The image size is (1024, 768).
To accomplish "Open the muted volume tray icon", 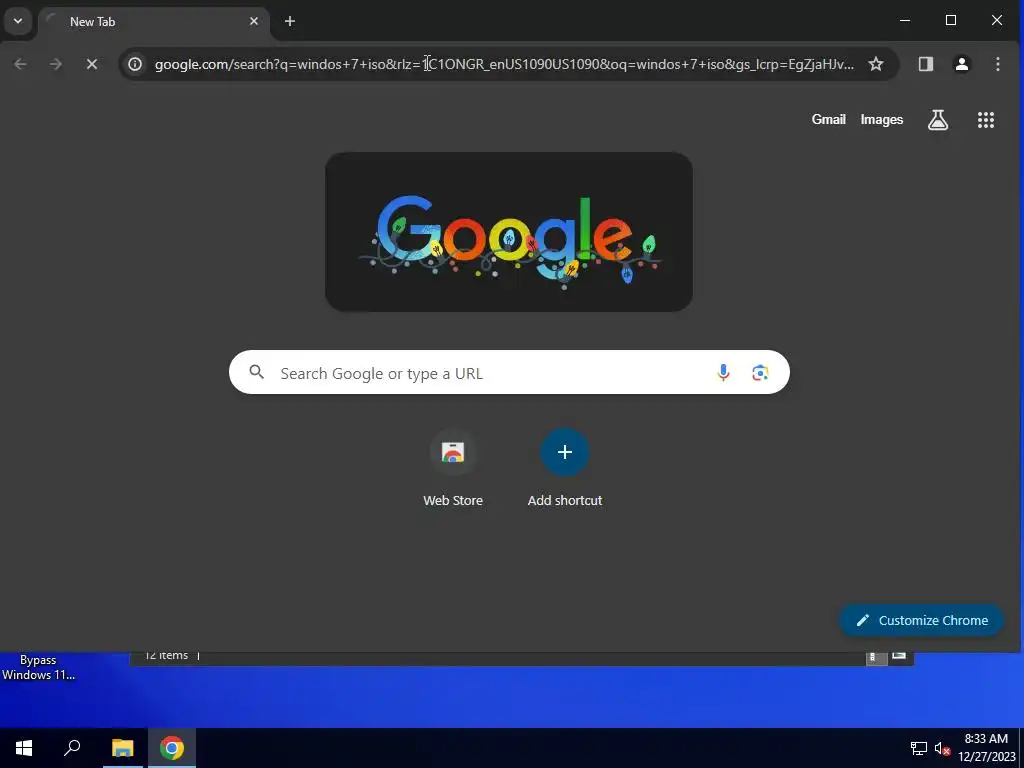I will (x=942, y=748).
